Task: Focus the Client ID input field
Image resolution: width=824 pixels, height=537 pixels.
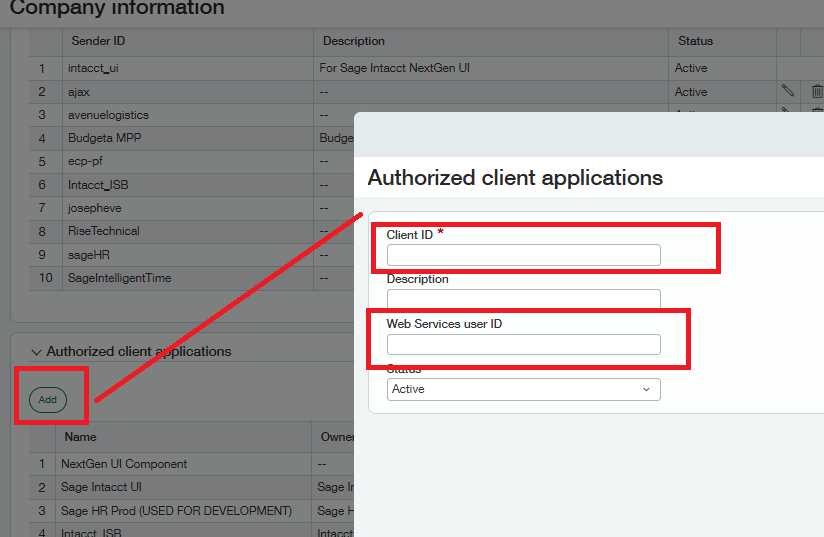Action: 523,255
